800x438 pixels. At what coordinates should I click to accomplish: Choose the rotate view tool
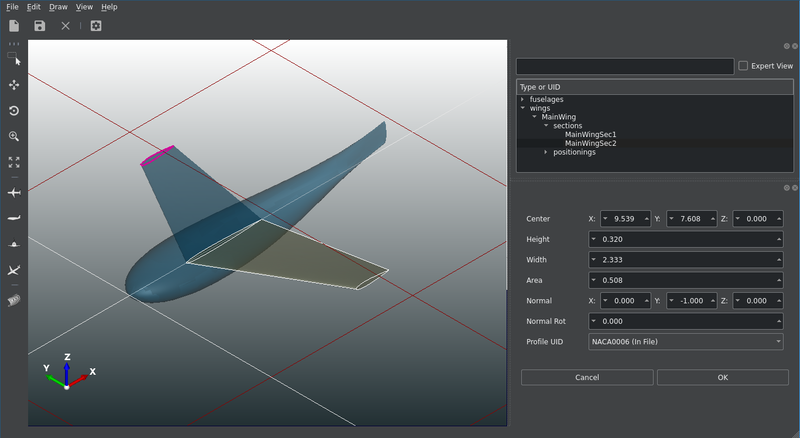pos(14,111)
